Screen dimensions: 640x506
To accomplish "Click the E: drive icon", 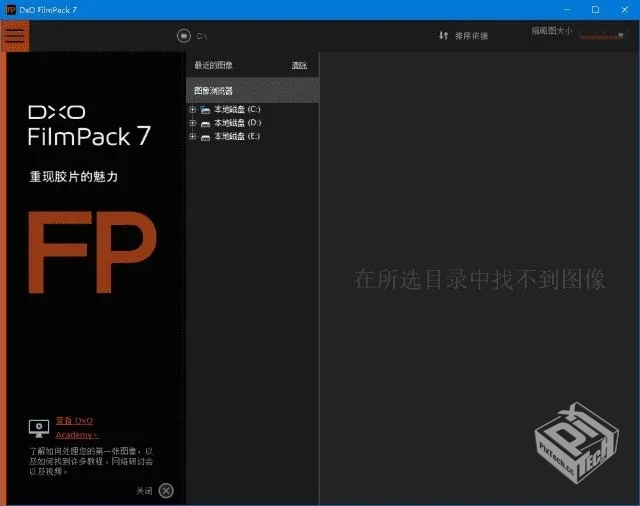I will tap(205, 137).
